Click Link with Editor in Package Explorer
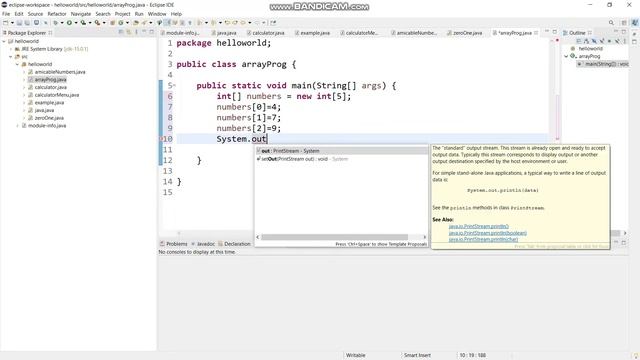The image size is (640, 360). pyautogui.click(x=129, y=32)
